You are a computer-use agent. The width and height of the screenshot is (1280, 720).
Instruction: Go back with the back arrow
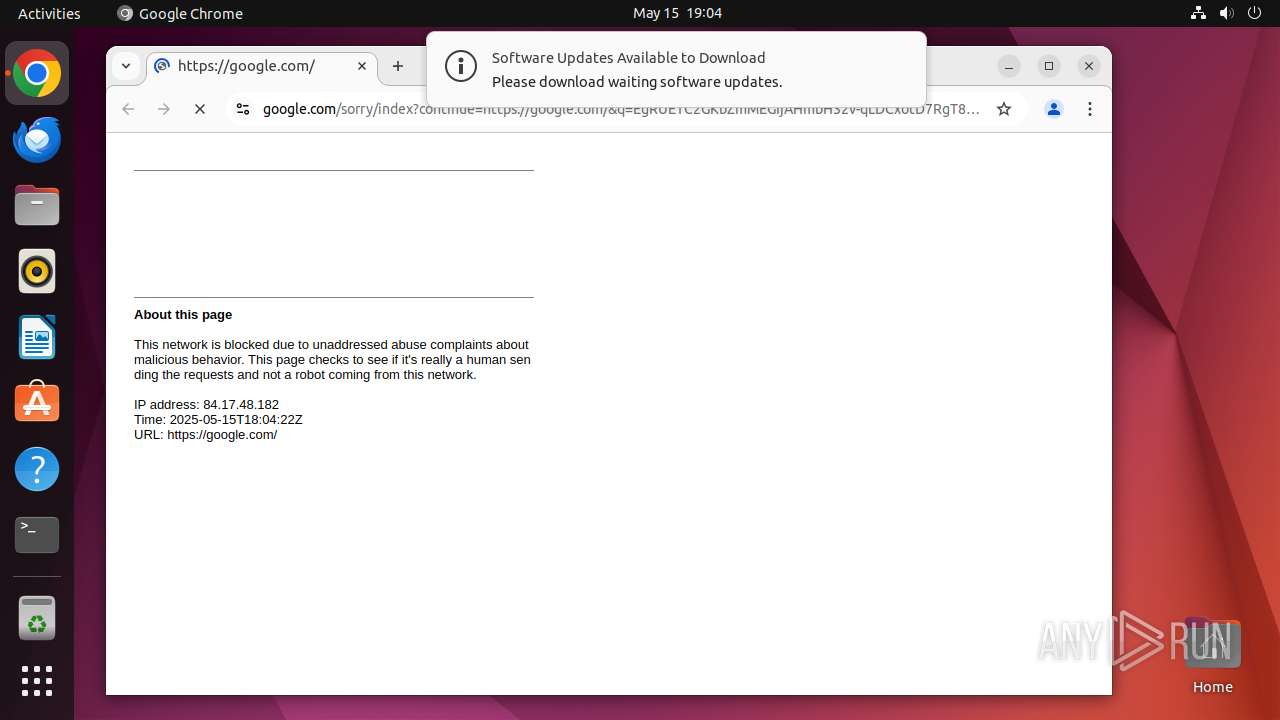coord(128,109)
